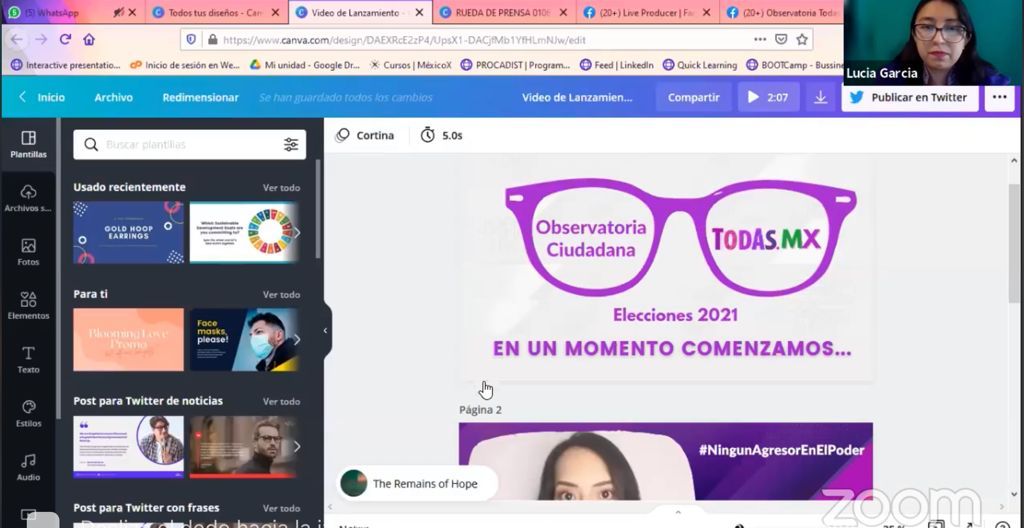Open the Estilos sidebar panel

(x=28, y=414)
